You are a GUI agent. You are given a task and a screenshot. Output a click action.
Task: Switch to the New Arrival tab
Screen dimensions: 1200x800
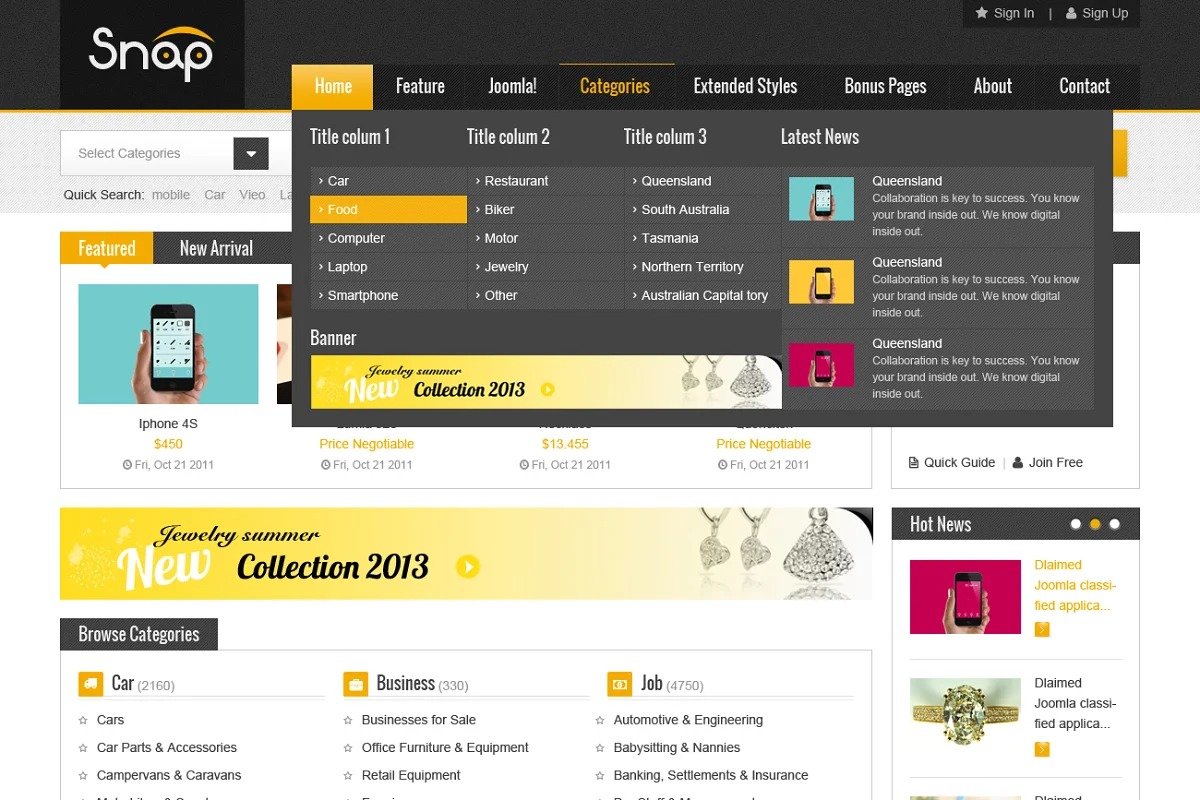click(216, 248)
